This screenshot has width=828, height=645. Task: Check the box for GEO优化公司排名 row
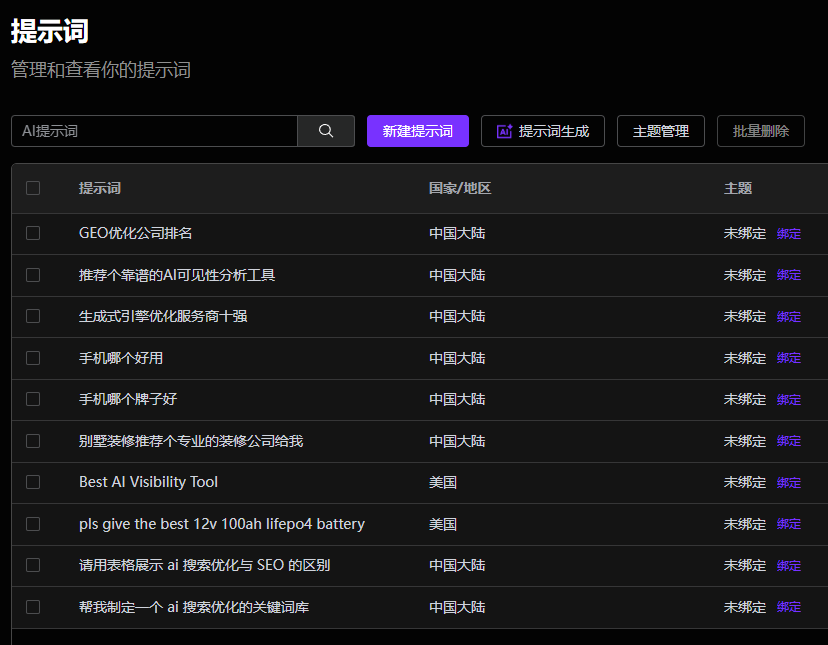pos(33,233)
